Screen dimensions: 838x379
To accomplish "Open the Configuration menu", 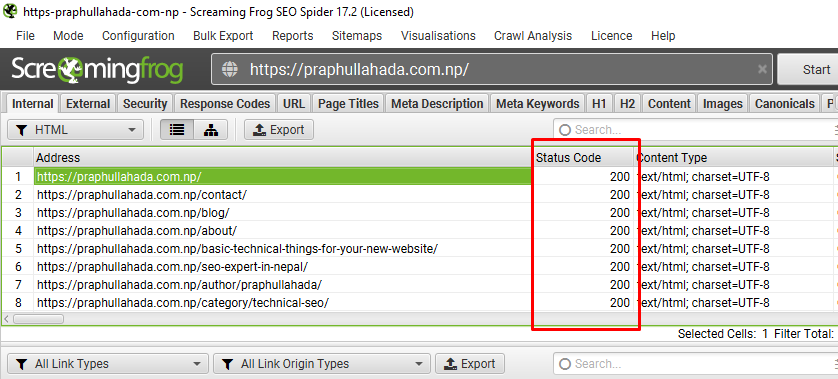I will click(138, 36).
